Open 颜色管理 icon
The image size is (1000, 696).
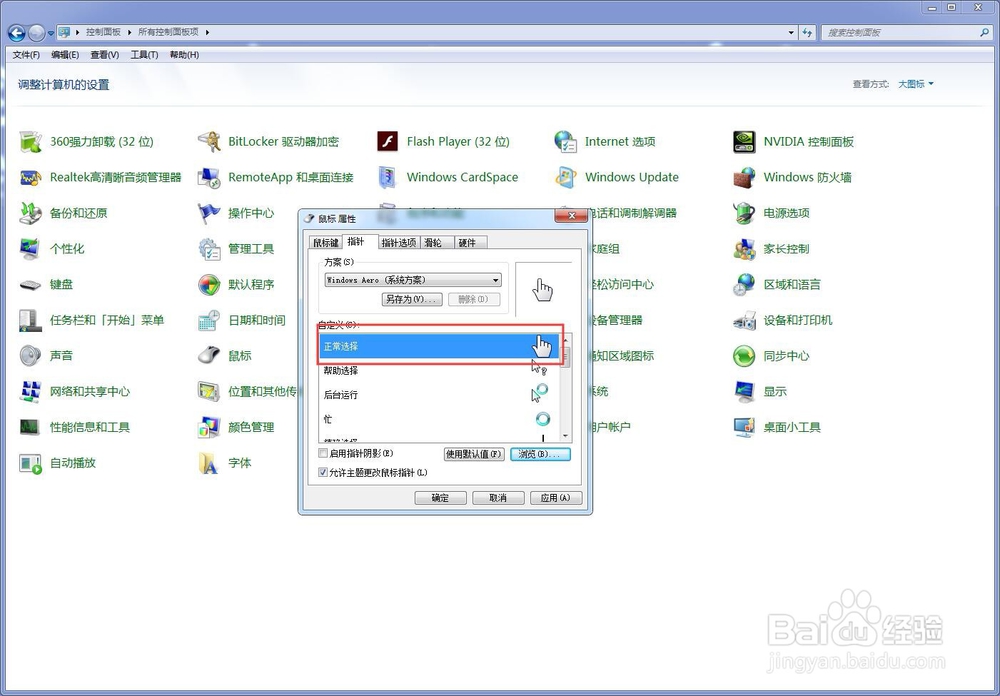(209, 427)
